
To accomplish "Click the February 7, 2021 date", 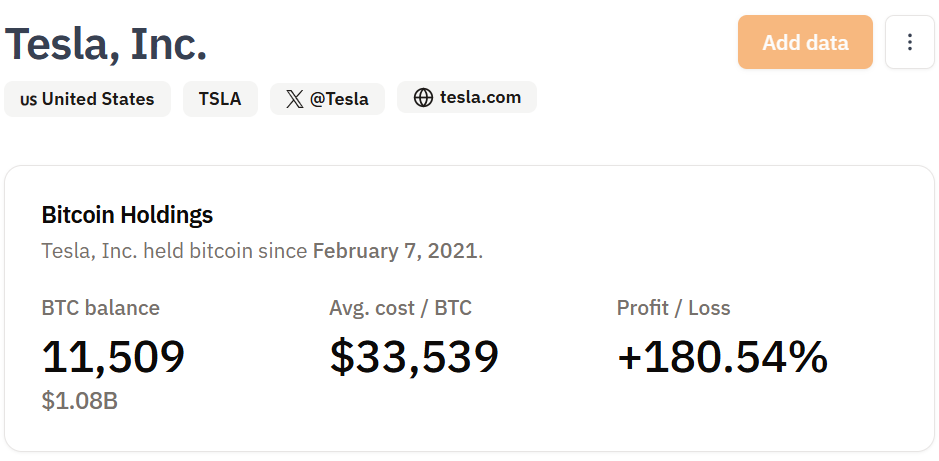I will 395,250.
